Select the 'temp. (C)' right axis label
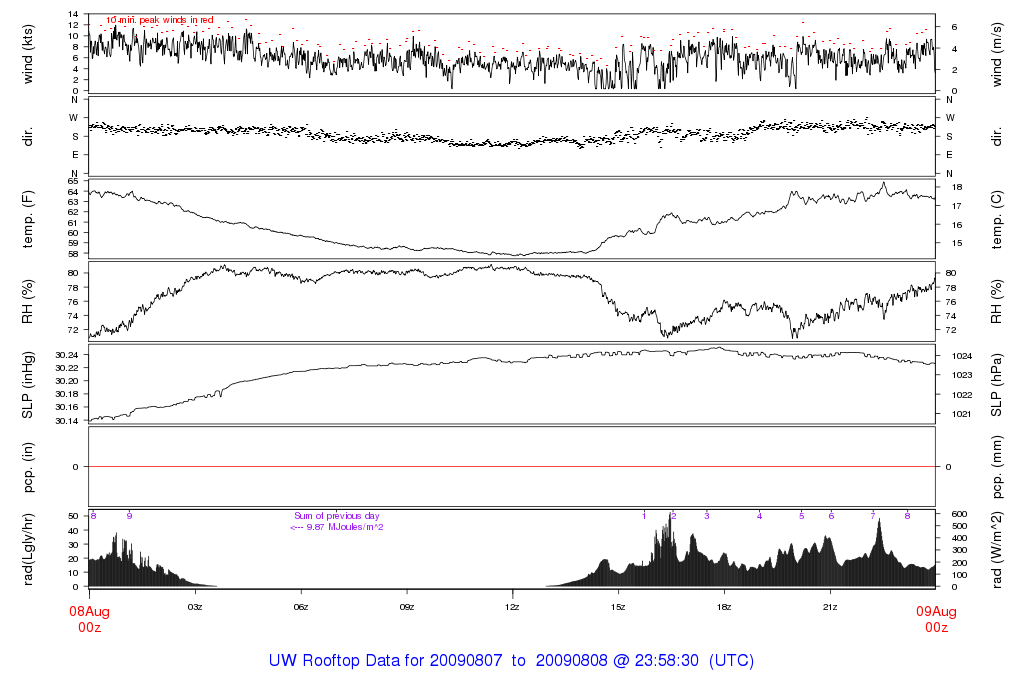 click(x=998, y=218)
